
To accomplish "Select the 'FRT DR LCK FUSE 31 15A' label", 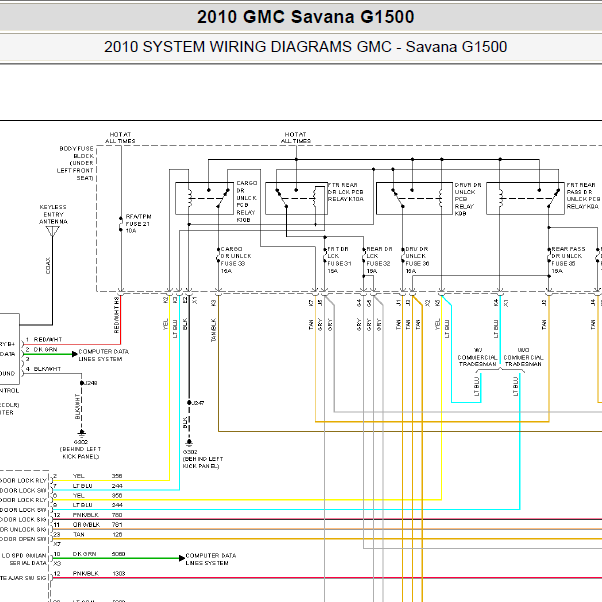I will pos(339,260).
